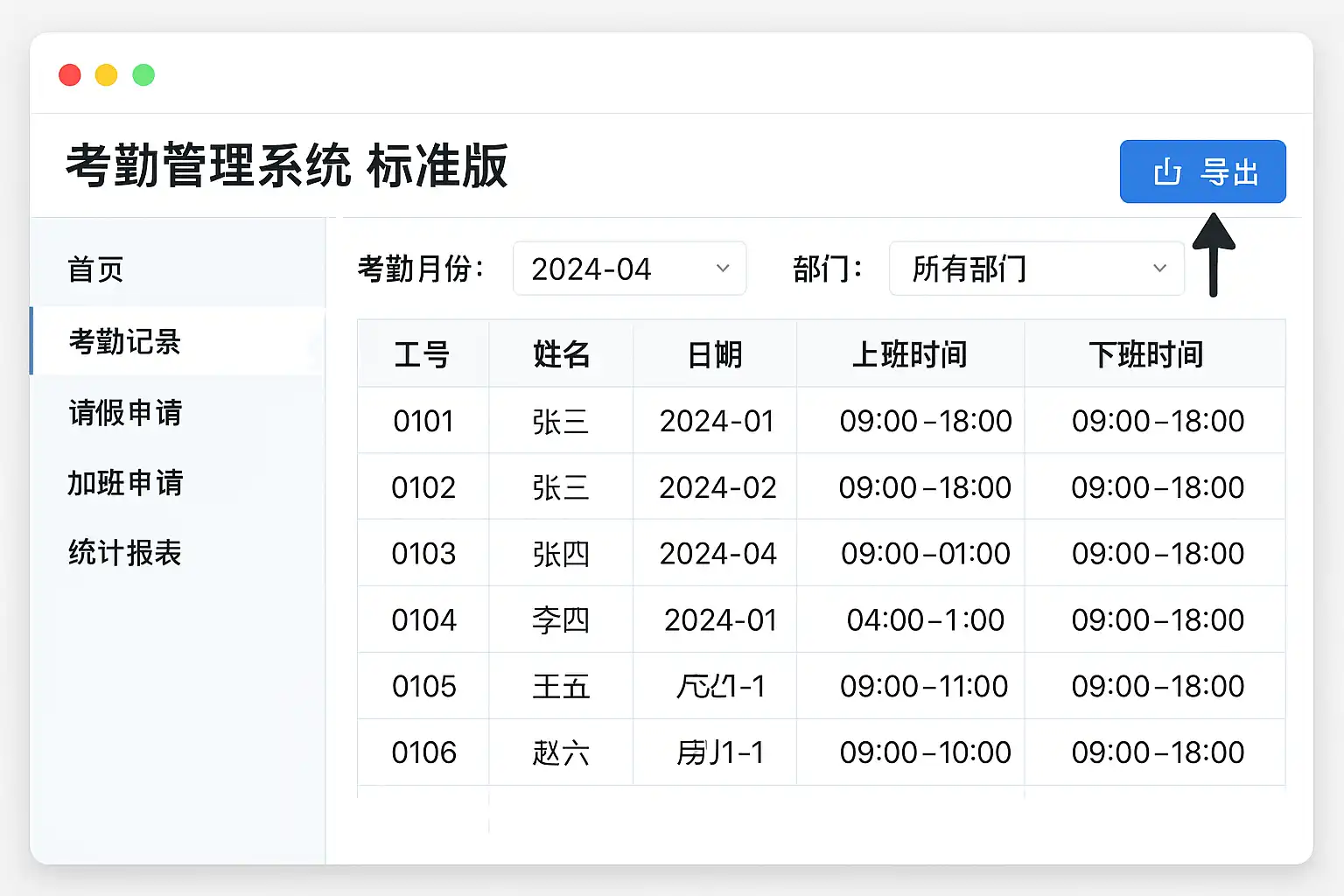Sort by the 上班时间 column header
Viewport: 1344px width, 896px height.
point(910,354)
